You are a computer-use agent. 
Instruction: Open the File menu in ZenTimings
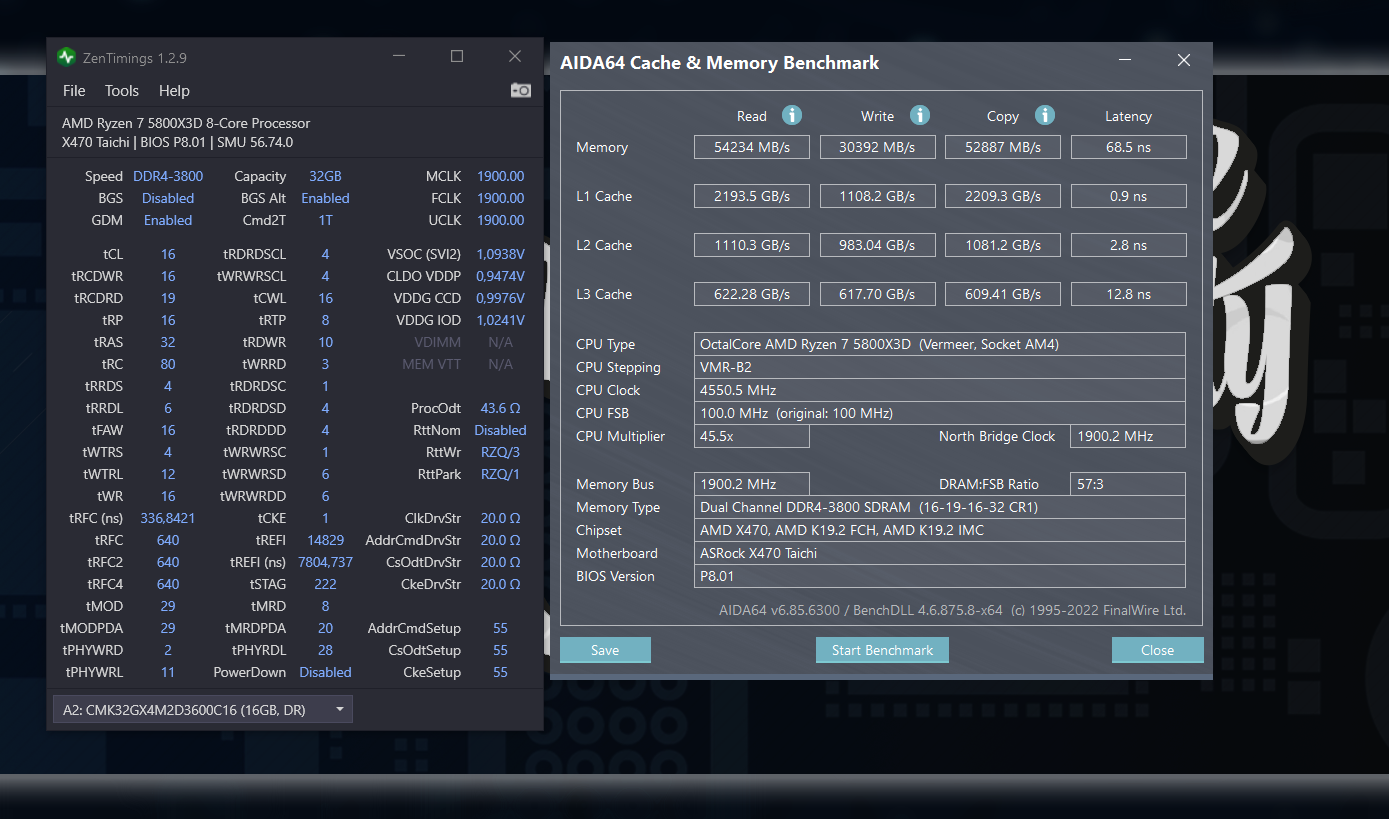74,90
